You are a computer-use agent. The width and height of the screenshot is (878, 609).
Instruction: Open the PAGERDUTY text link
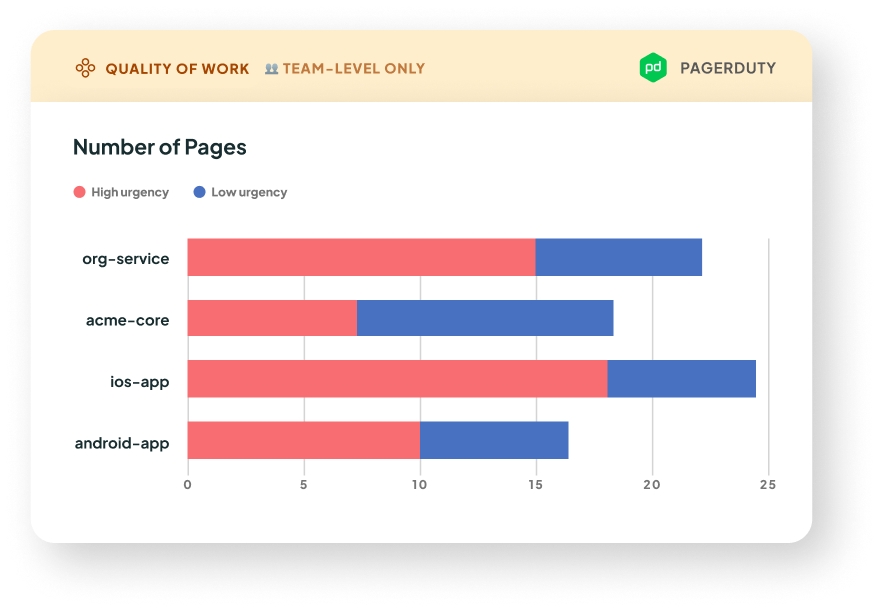tap(727, 68)
